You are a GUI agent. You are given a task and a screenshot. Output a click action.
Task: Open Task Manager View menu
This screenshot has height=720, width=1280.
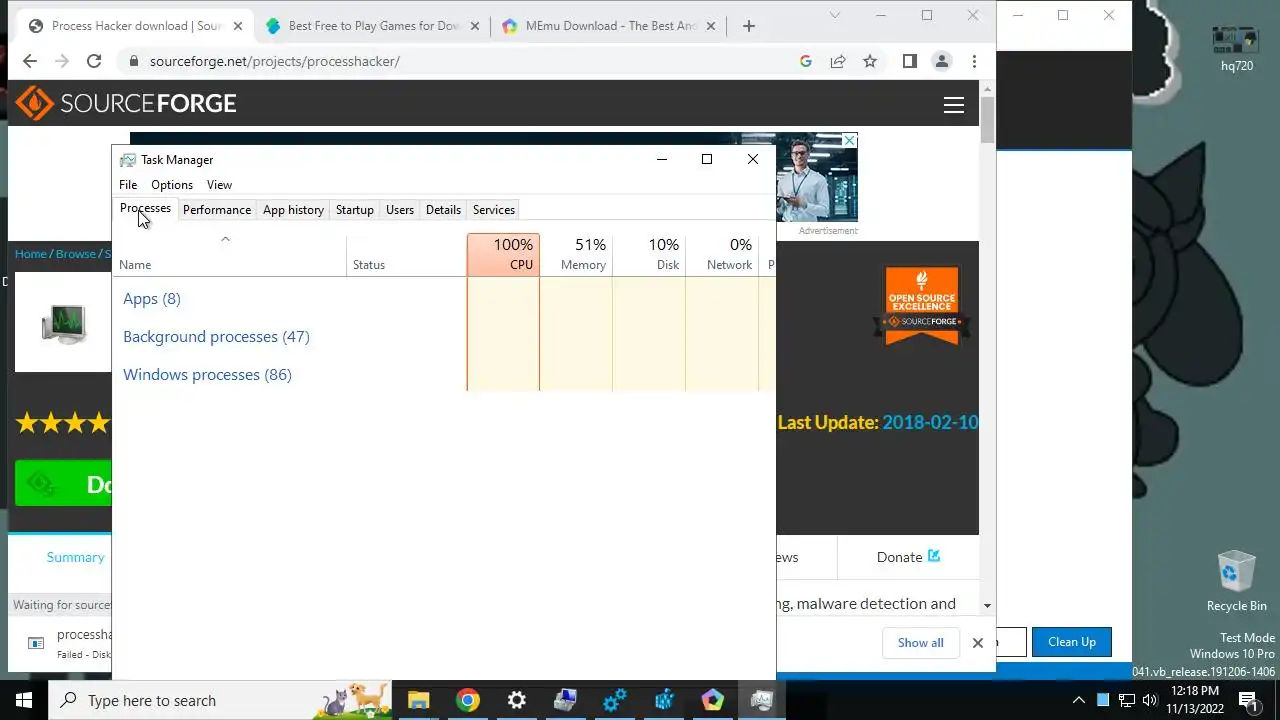tap(219, 185)
